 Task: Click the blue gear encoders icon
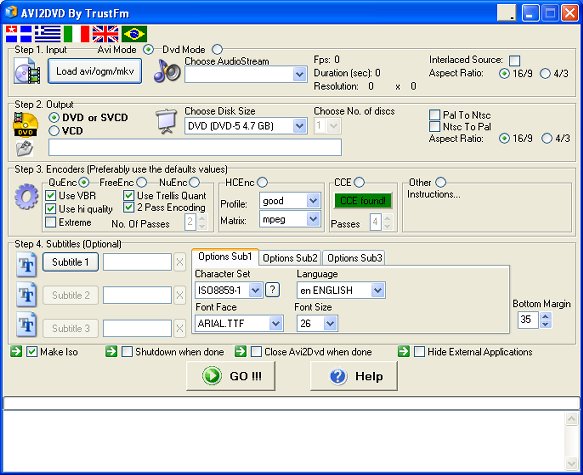[x=26, y=196]
